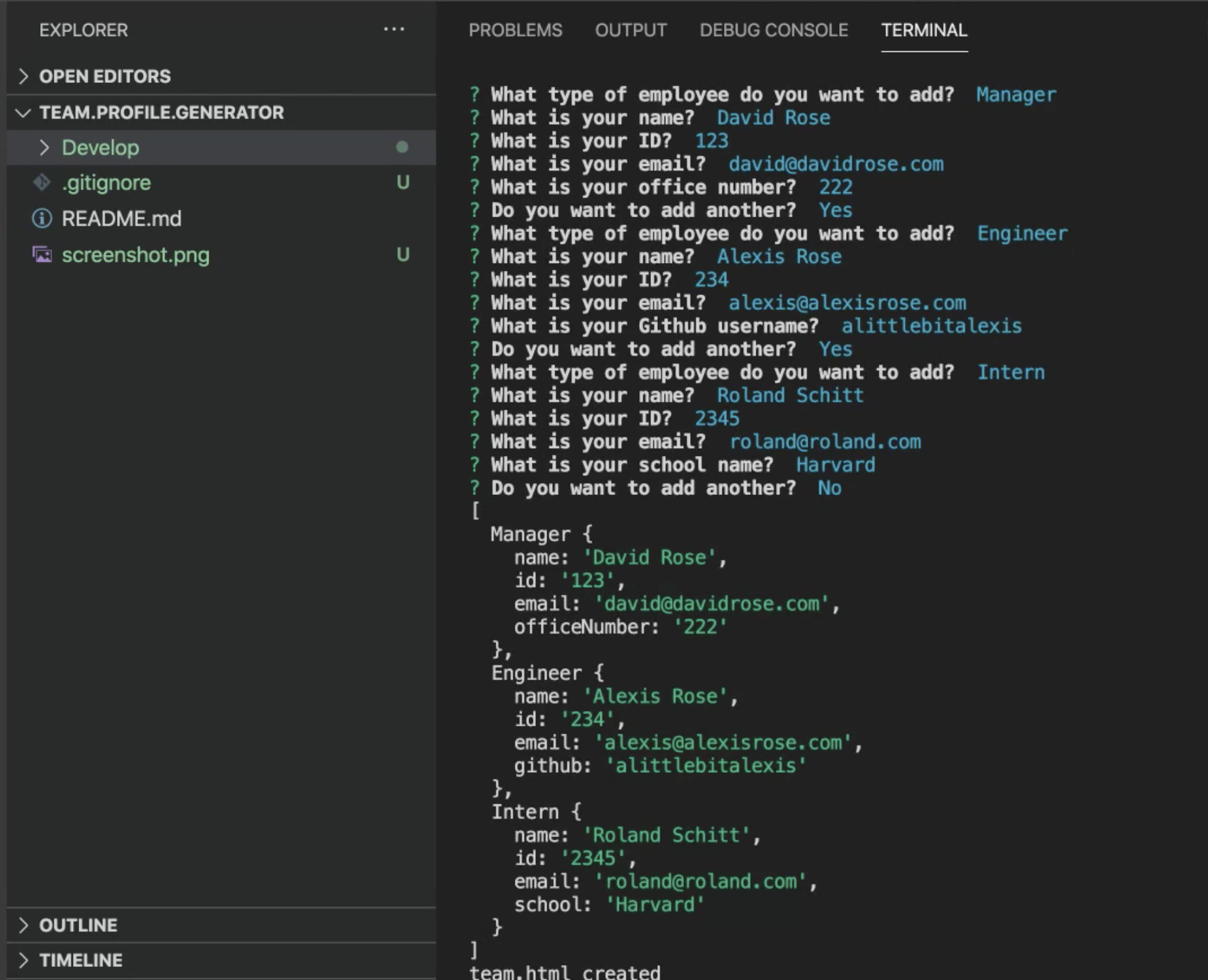Open the README.md file
The height and width of the screenshot is (980, 1208).
point(221,218)
